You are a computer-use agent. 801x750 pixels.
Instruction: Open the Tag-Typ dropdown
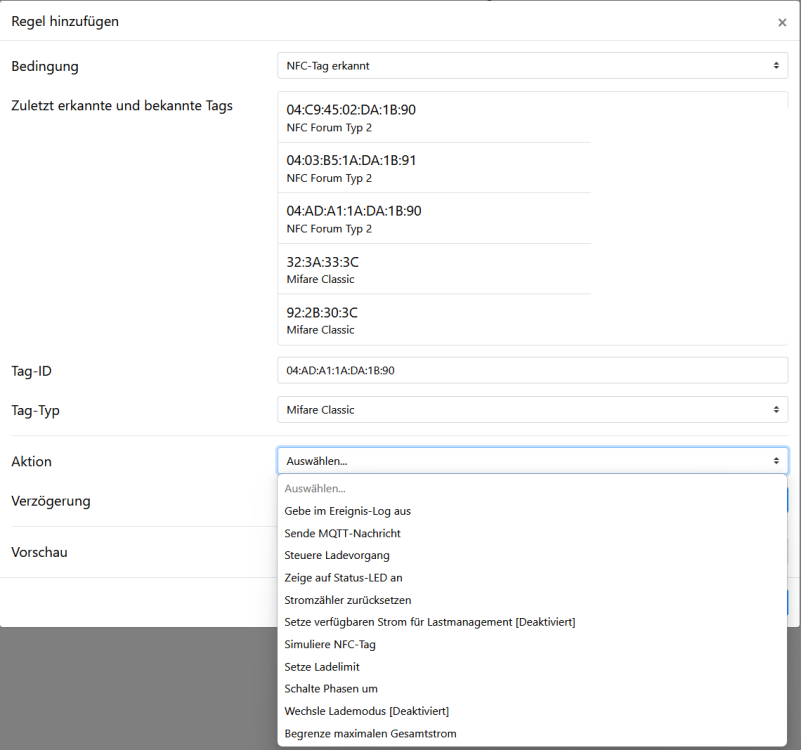tap(532, 410)
